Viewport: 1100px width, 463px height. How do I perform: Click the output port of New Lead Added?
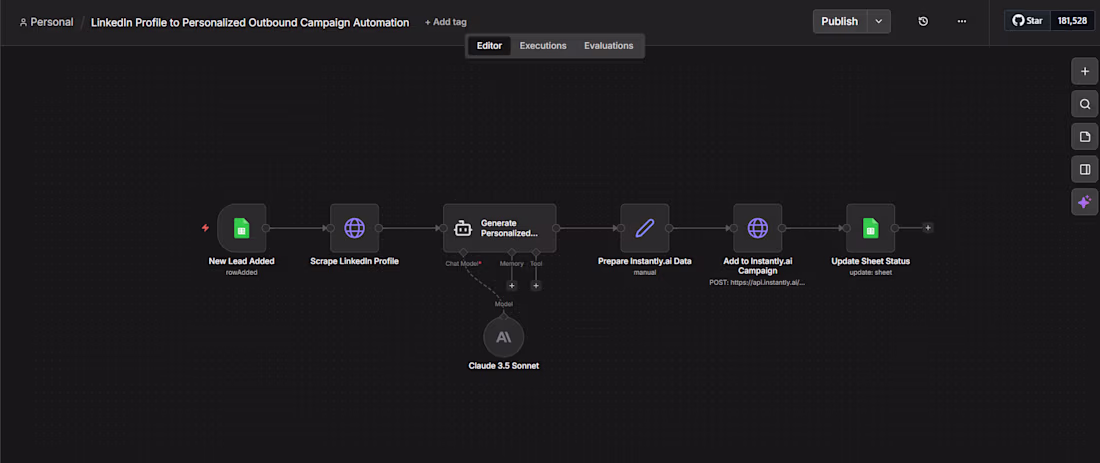pyautogui.click(x=266, y=228)
